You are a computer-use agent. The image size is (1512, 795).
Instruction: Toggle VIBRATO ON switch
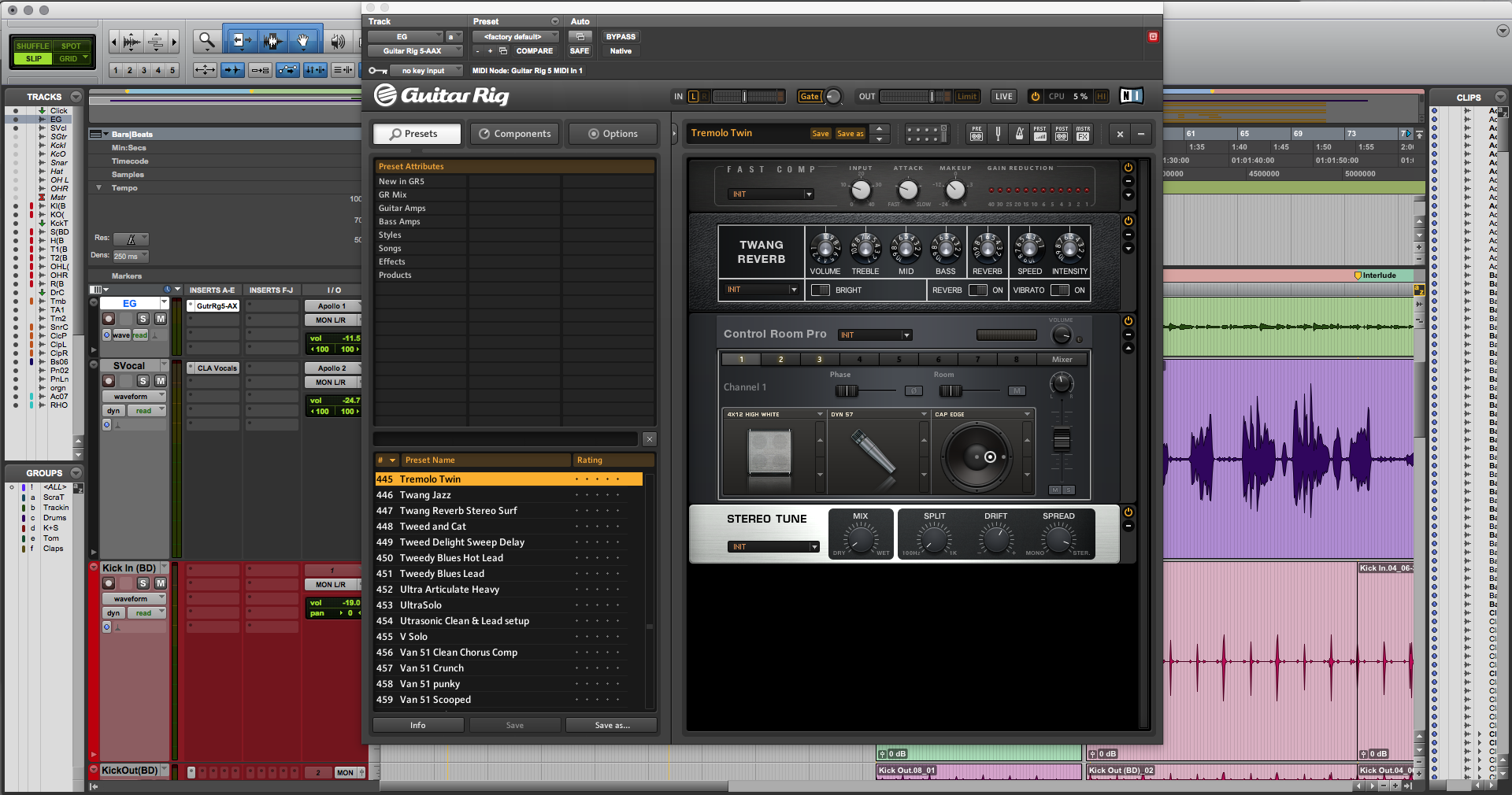[1060, 290]
